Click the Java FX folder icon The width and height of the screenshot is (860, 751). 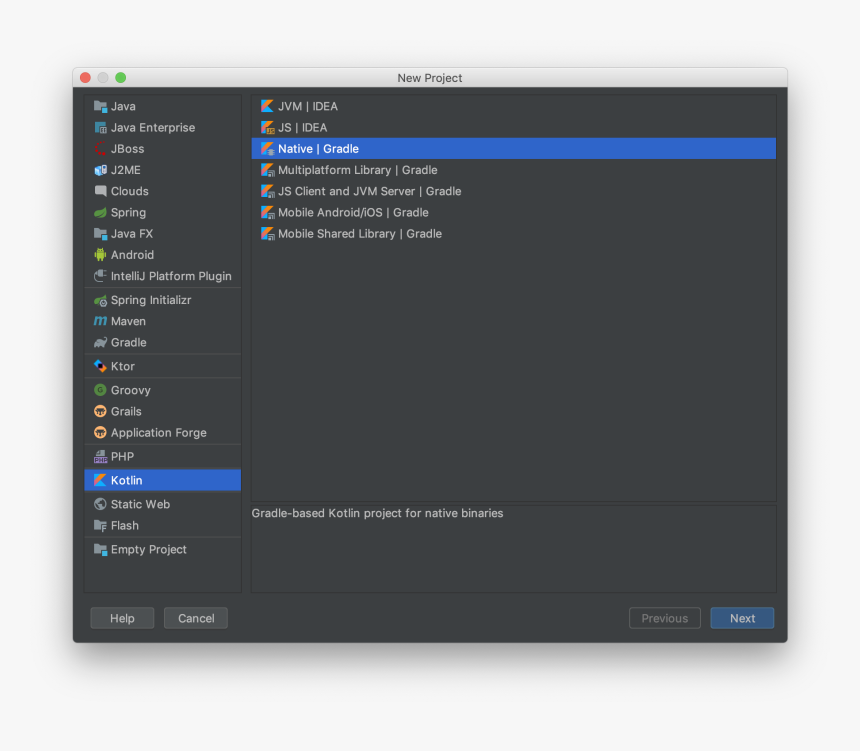tap(100, 234)
